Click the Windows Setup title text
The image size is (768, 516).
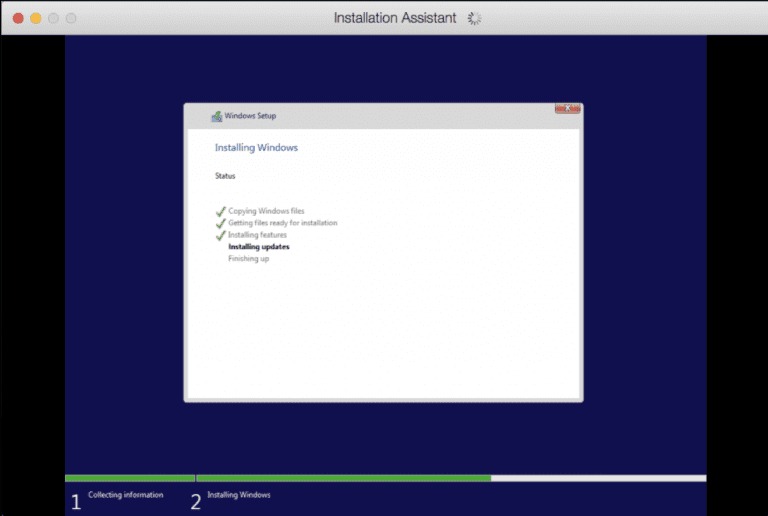point(250,116)
